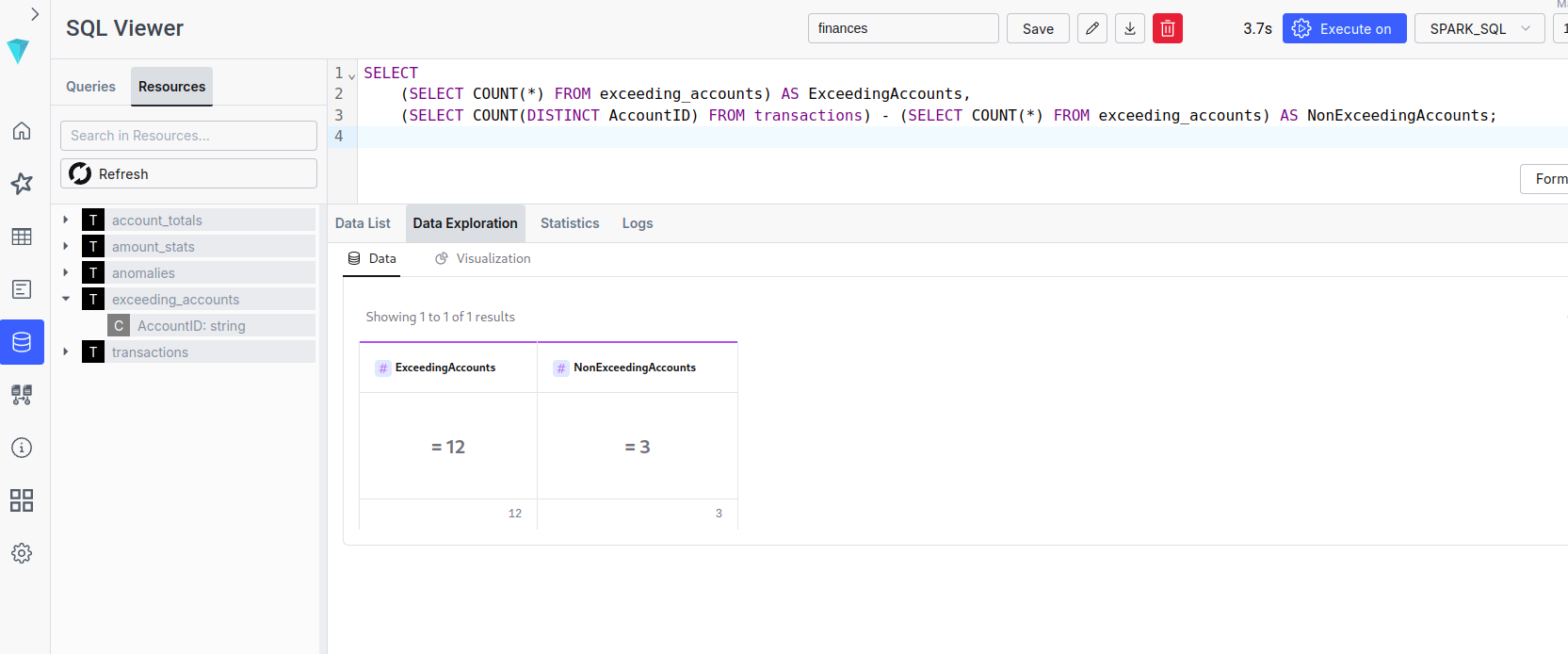Click the pencil edit query icon

click(x=1092, y=28)
